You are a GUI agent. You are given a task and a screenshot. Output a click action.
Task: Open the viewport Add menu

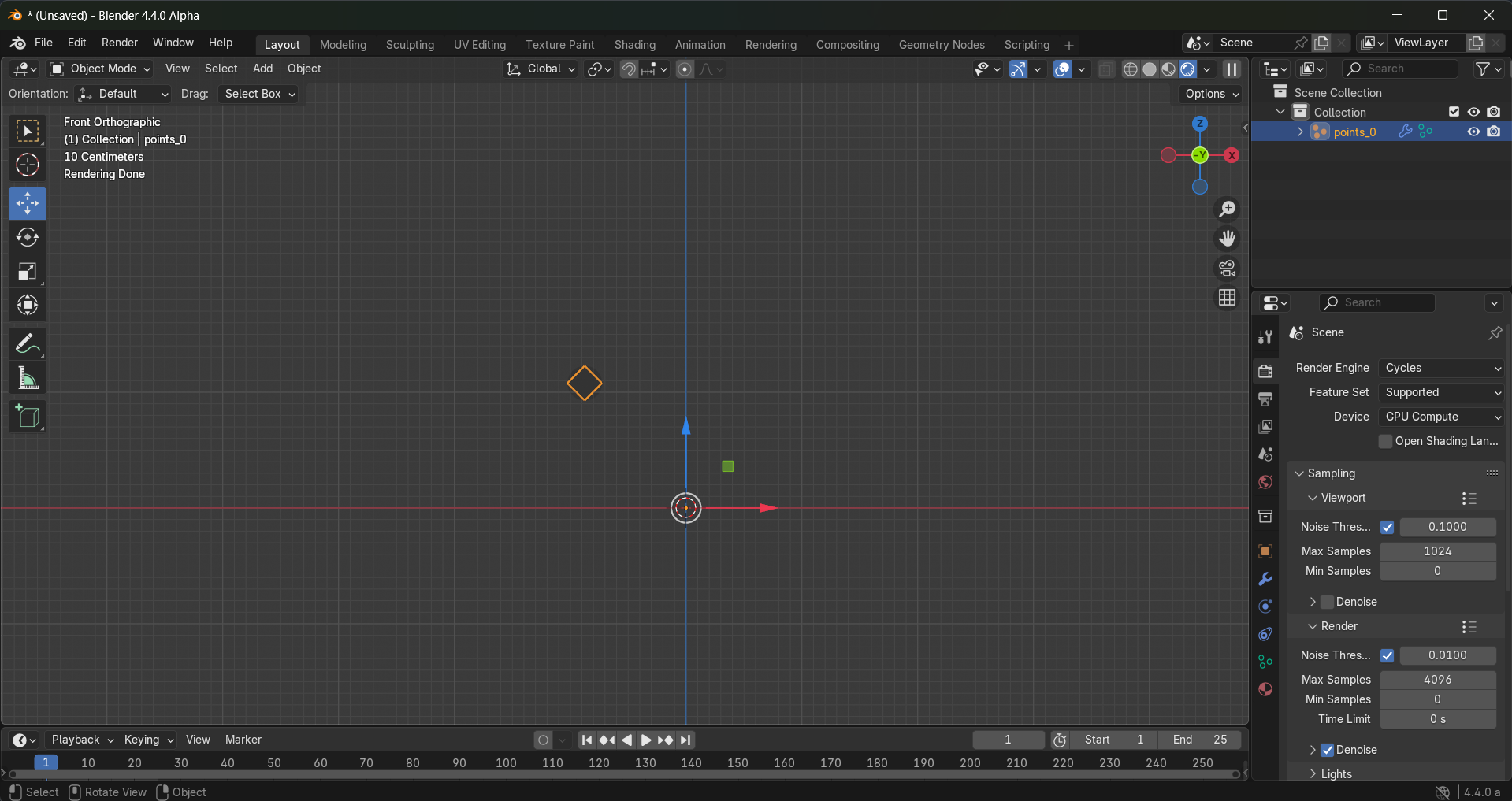pos(262,69)
